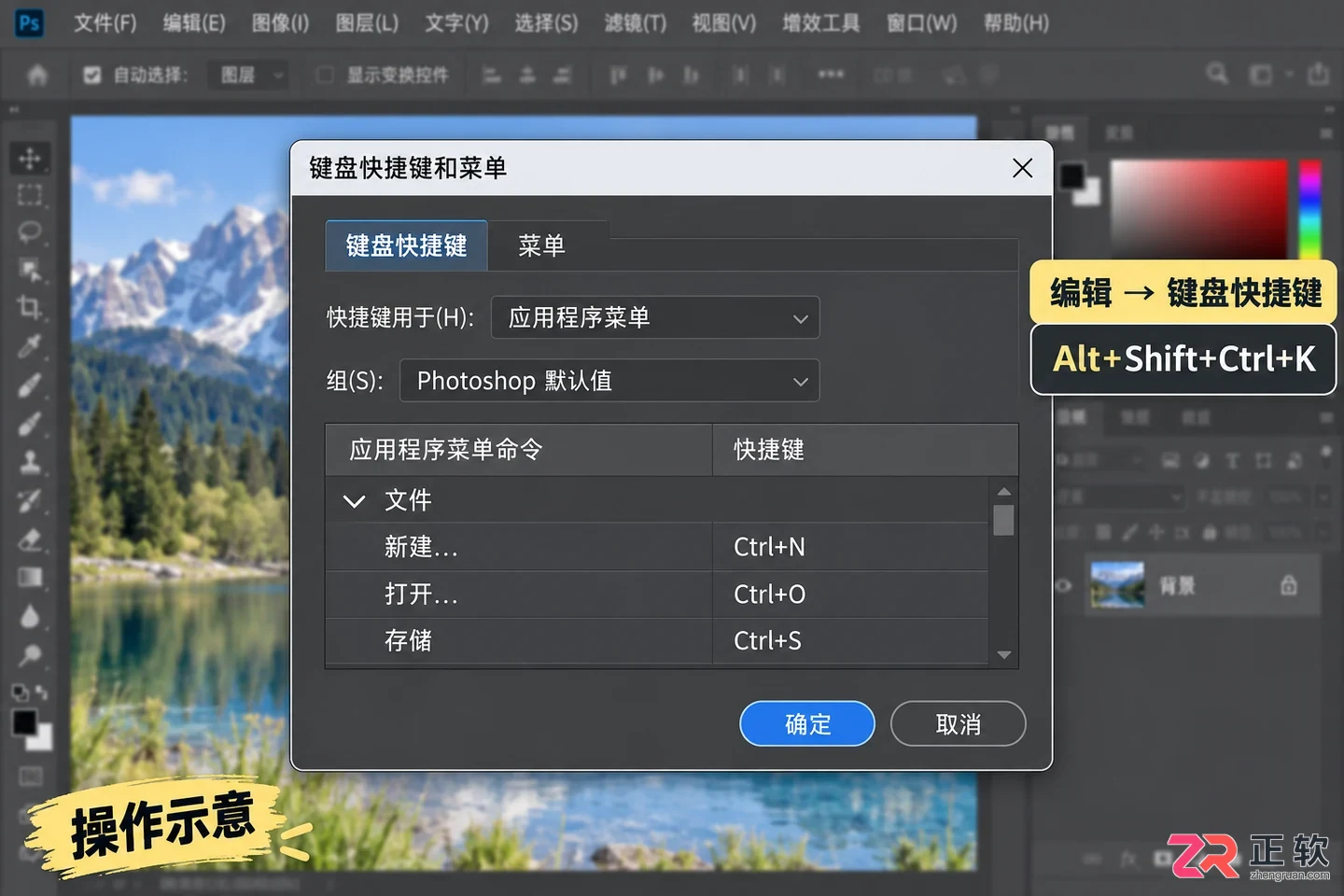Click the Home icon in options bar
1344x896 pixels.
[37, 75]
